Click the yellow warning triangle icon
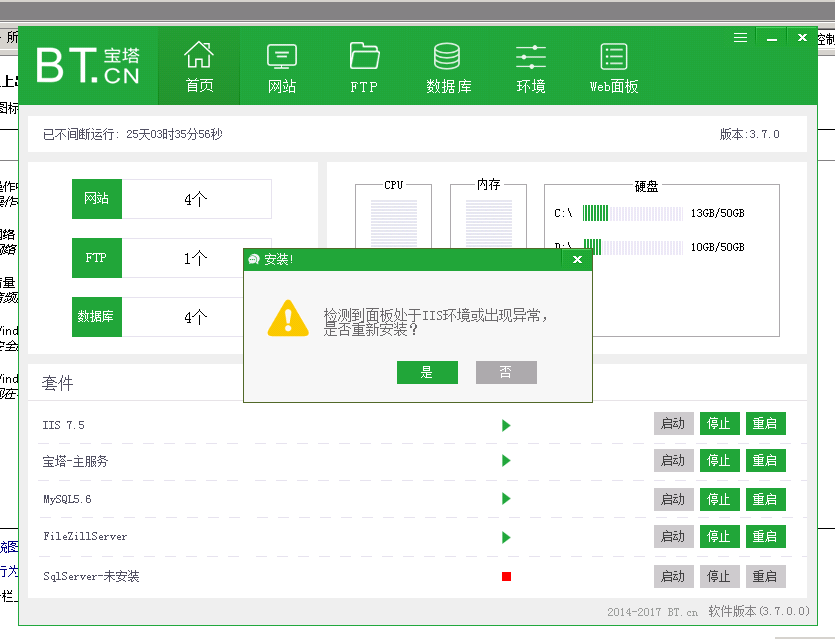835x639 pixels. tap(288, 318)
